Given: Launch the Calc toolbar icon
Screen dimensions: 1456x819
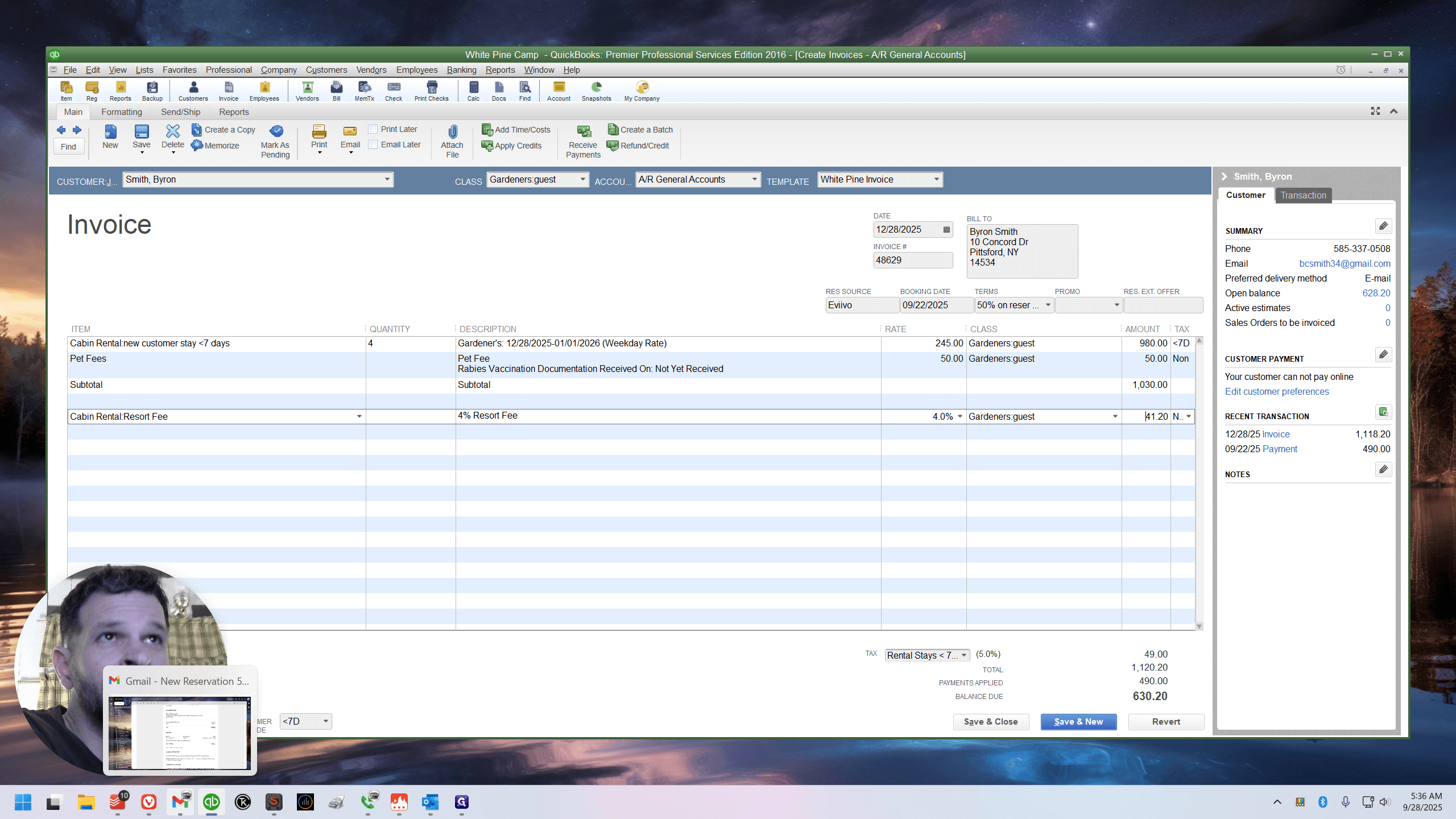Looking at the screenshot, I should pyautogui.click(x=473, y=90).
